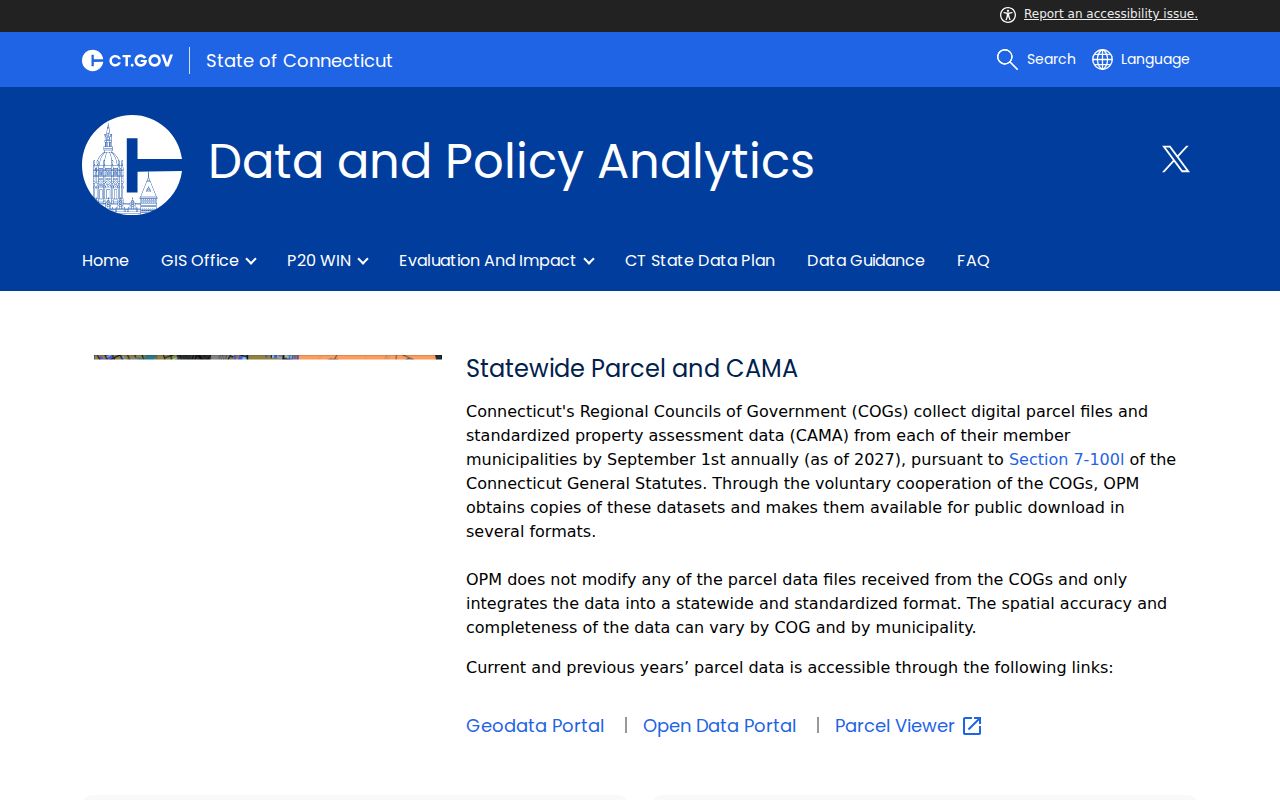Viewport: 1280px width, 800px height.
Task: Open the CT State Data Plan menu item
Action: [700, 261]
